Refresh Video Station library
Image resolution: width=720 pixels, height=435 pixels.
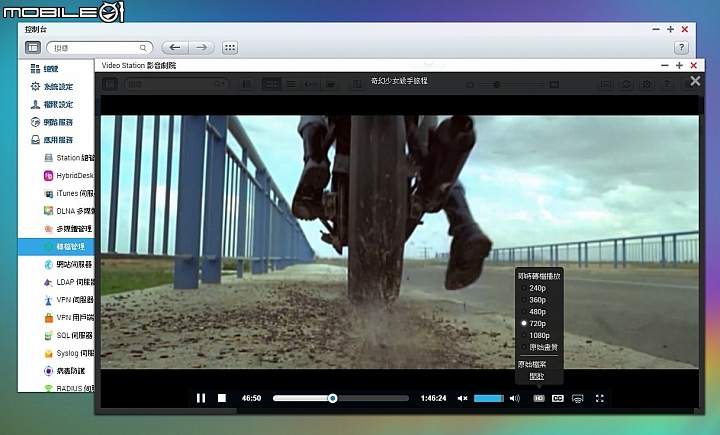click(626, 84)
